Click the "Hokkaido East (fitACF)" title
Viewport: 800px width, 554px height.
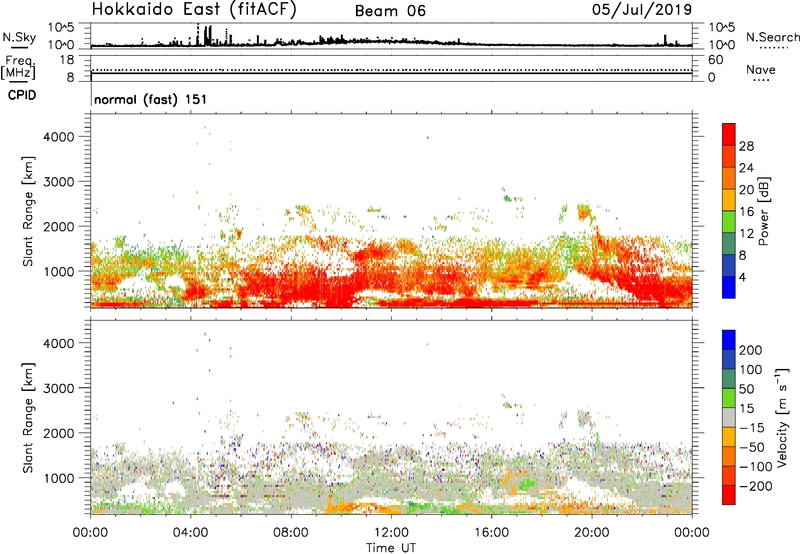click(x=194, y=10)
